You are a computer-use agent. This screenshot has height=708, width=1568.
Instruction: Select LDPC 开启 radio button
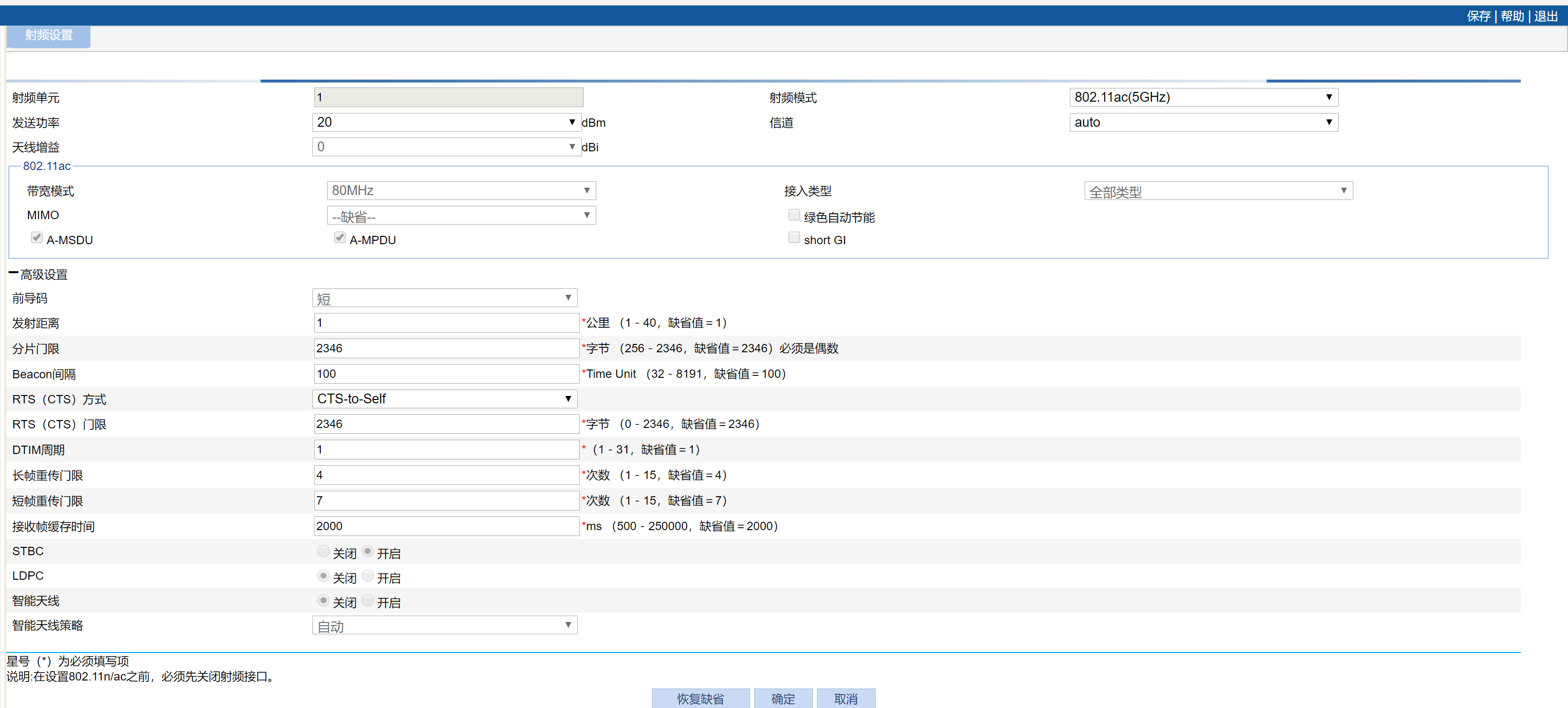[x=367, y=576]
